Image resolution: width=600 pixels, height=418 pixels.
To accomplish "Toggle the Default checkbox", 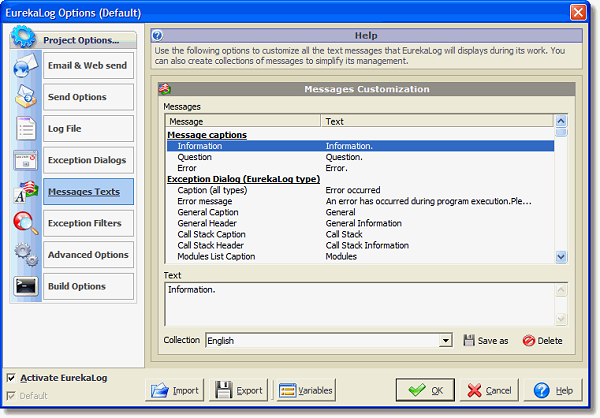I will [11, 396].
